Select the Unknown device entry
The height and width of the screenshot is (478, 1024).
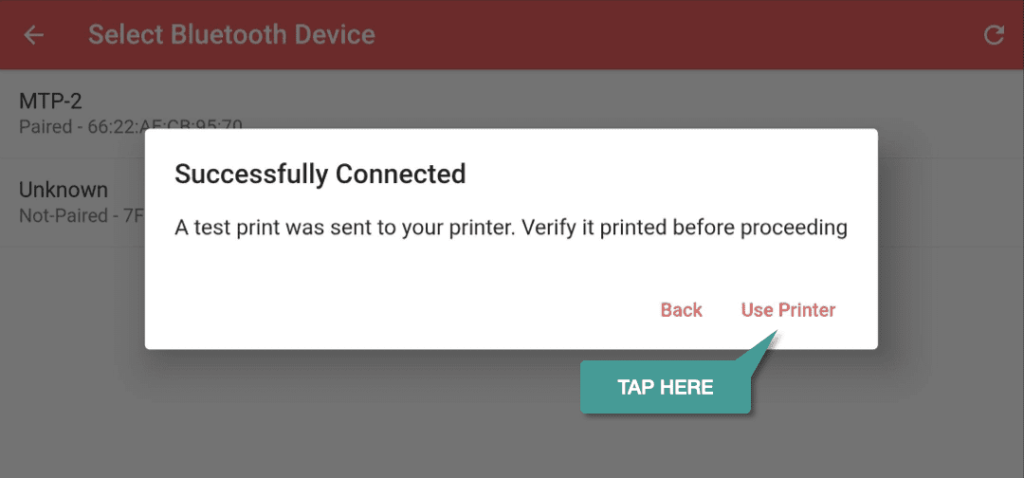coord(72,202)
